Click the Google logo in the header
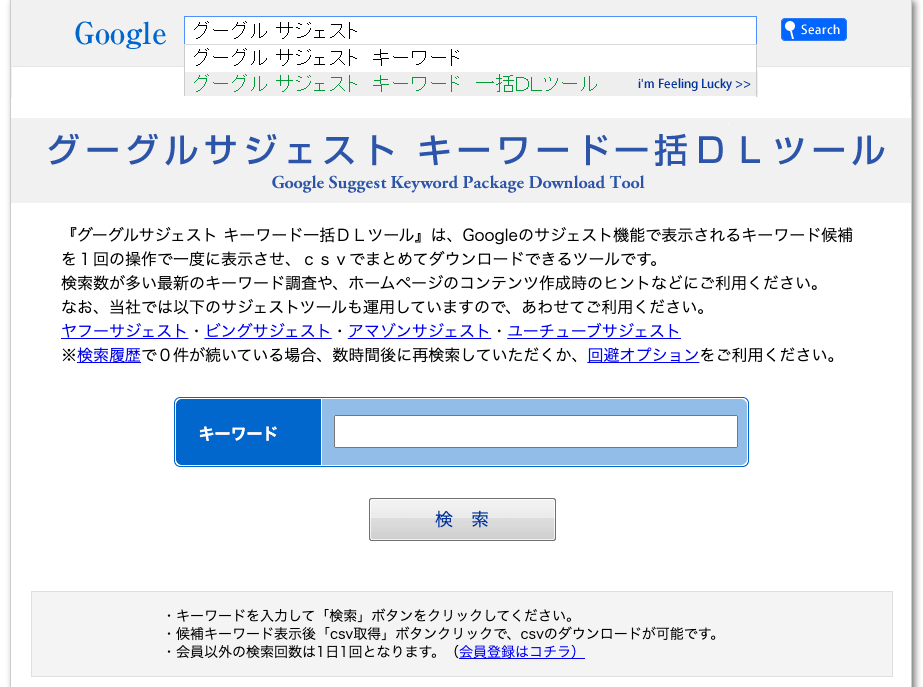This screenshot has height=687, width=923. point(120,34)
